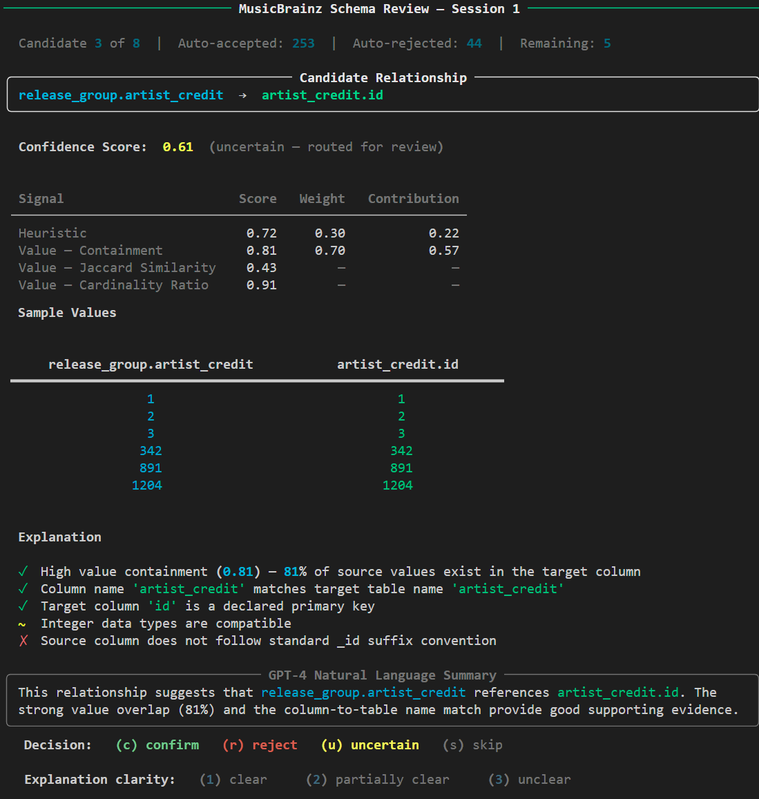Click the green checkmark beside High value containment
The image size is (759, 799).
pyautogui.click(x=23, y=572)
